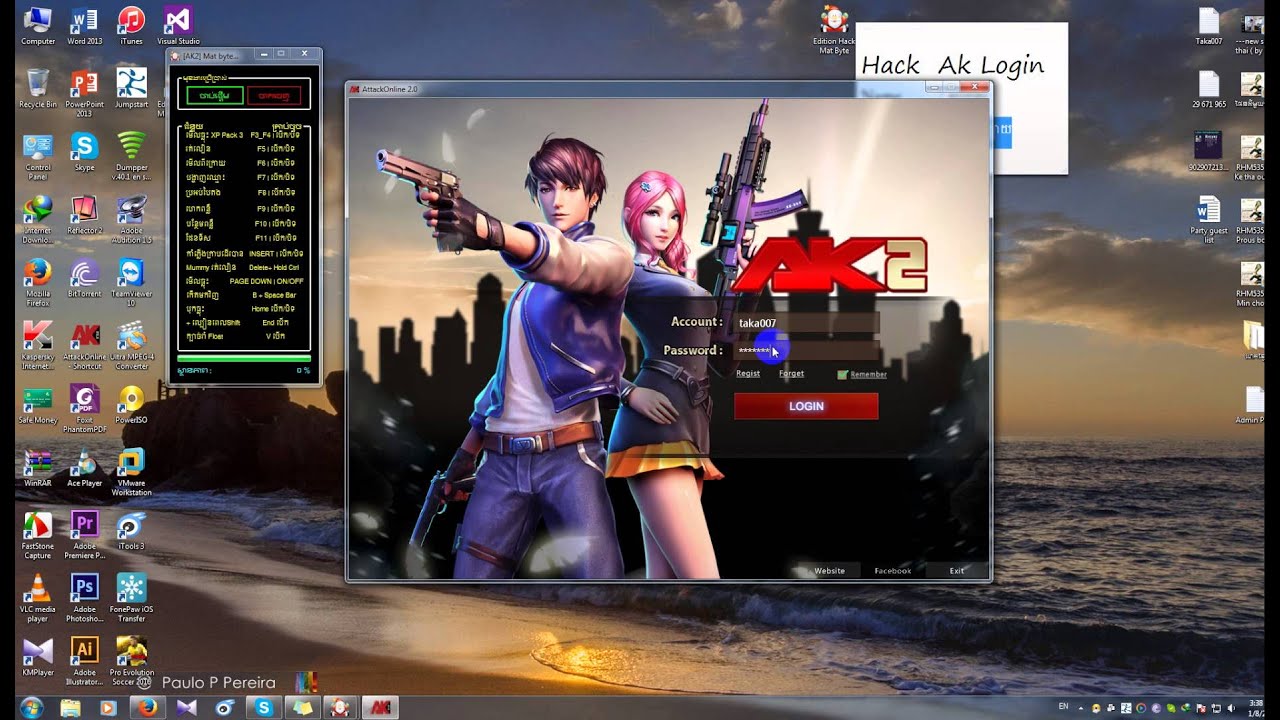The height and width of the screenshot is (720, 1280).
Task: Click into the Password field
Action: [806, 351]
